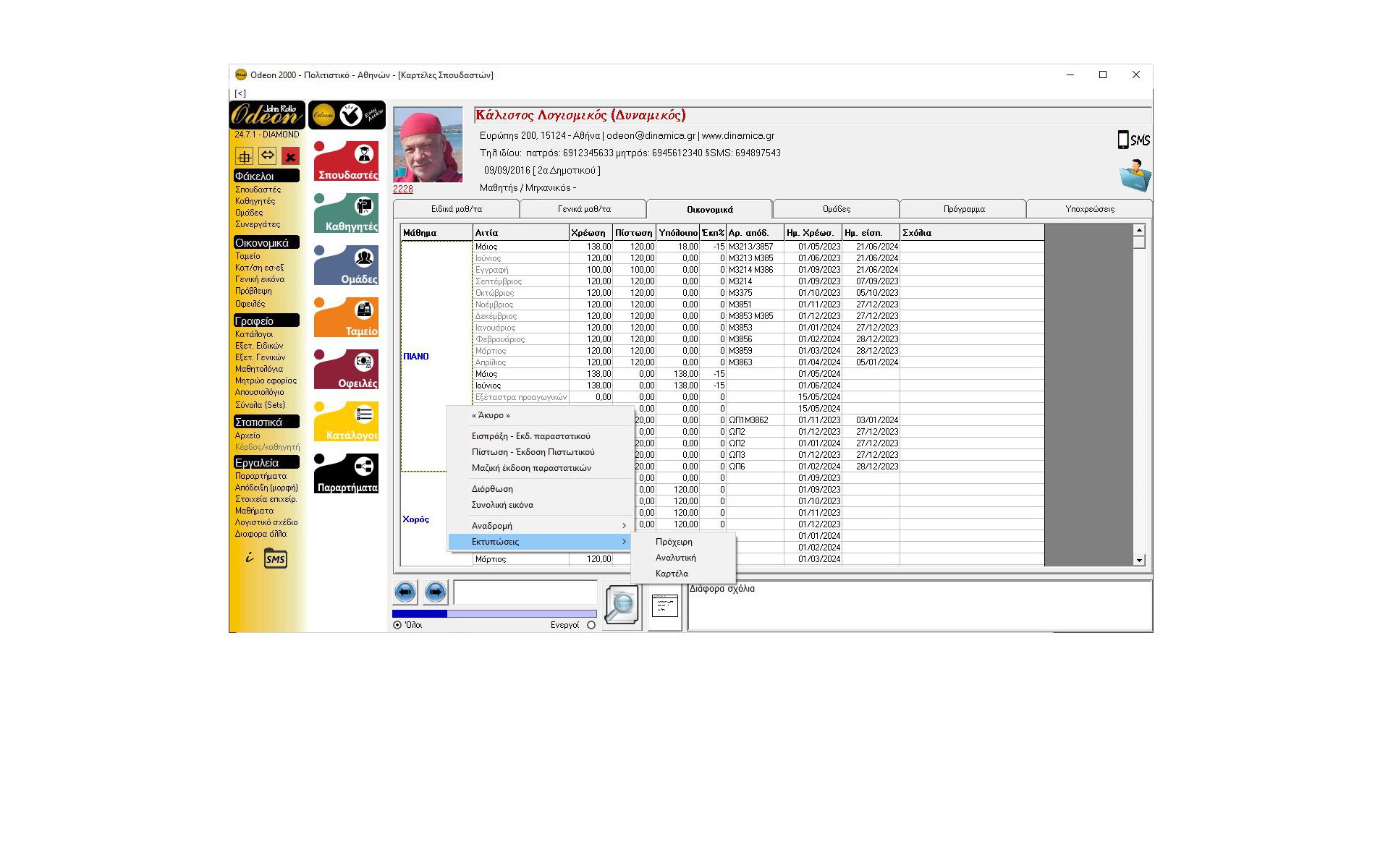Viewport: 1375px width, 868px height.
Task: Click the magnifier search document icon
Action: 622,605
